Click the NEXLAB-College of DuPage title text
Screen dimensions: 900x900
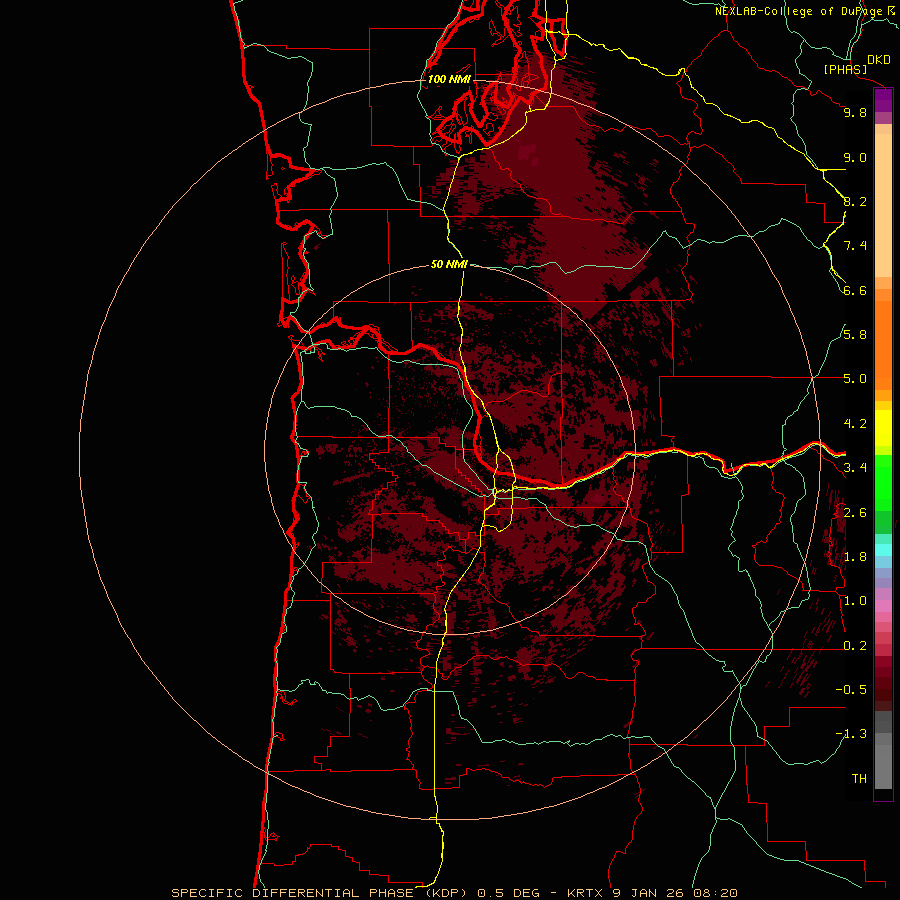(x=800, y=11)
